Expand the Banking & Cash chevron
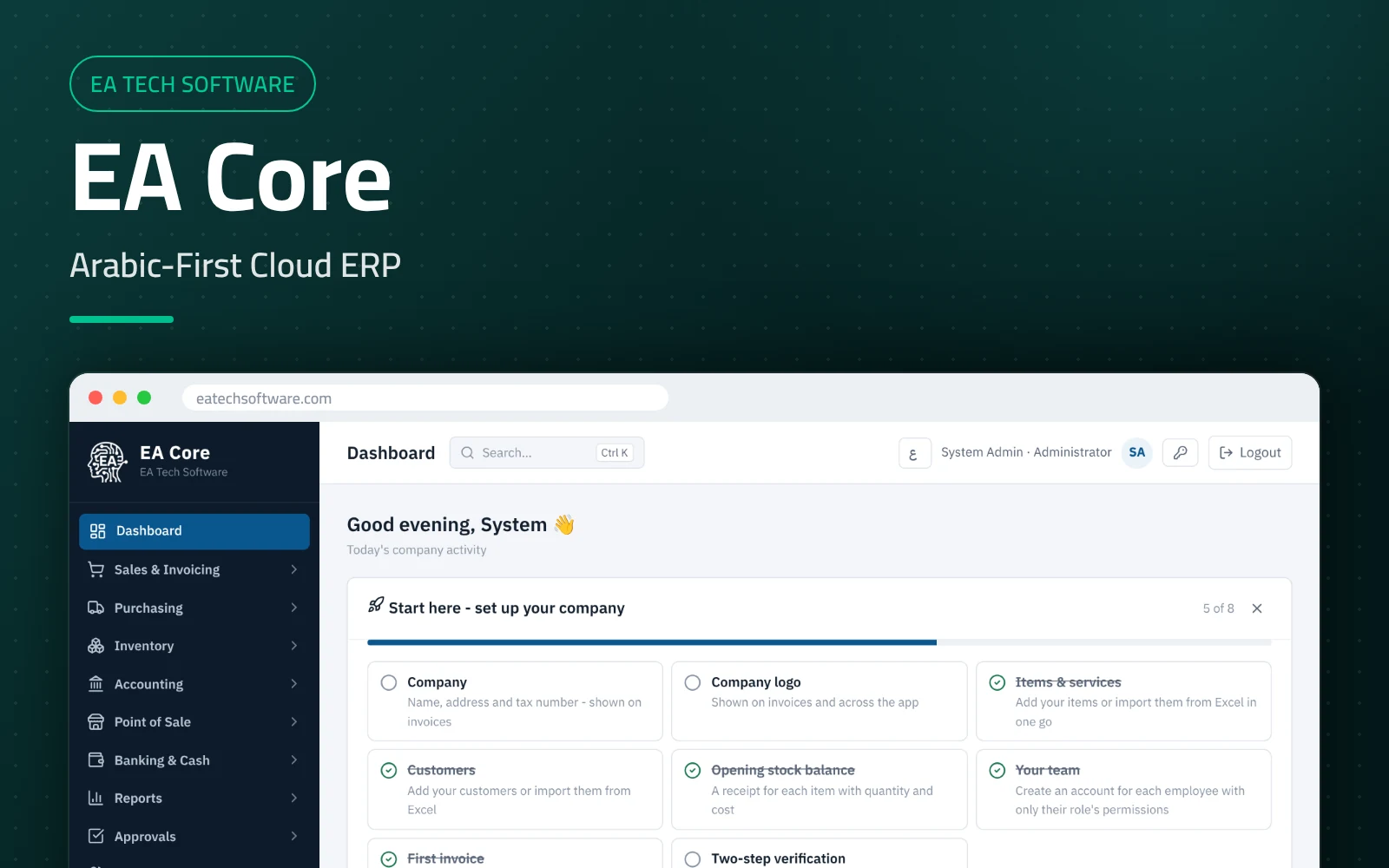The image size is (1389, 868). coord(294,760)
